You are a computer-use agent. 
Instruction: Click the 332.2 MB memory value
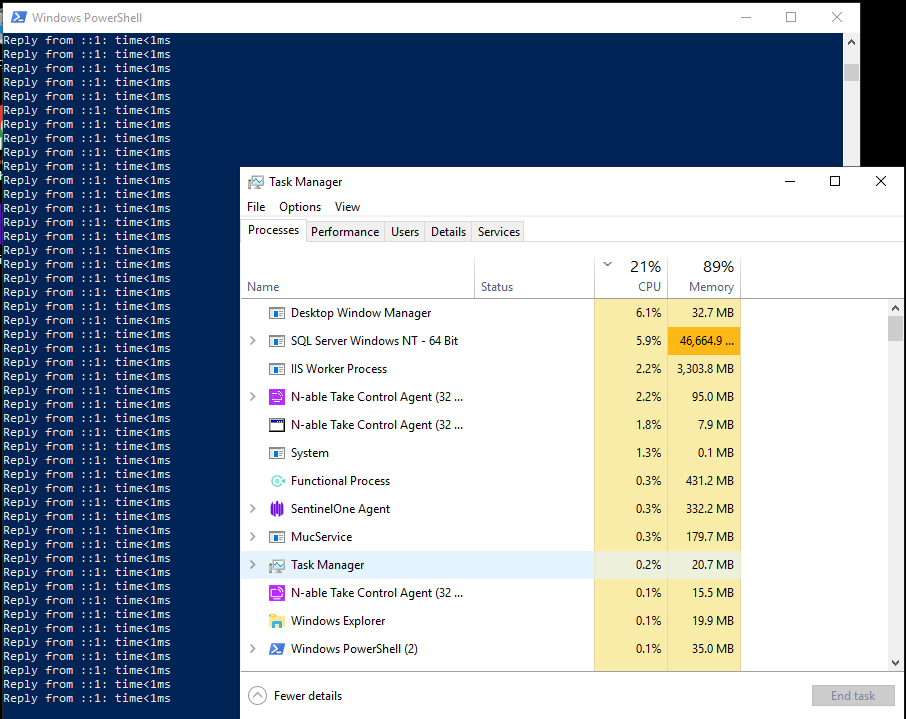tap(710, 509)
